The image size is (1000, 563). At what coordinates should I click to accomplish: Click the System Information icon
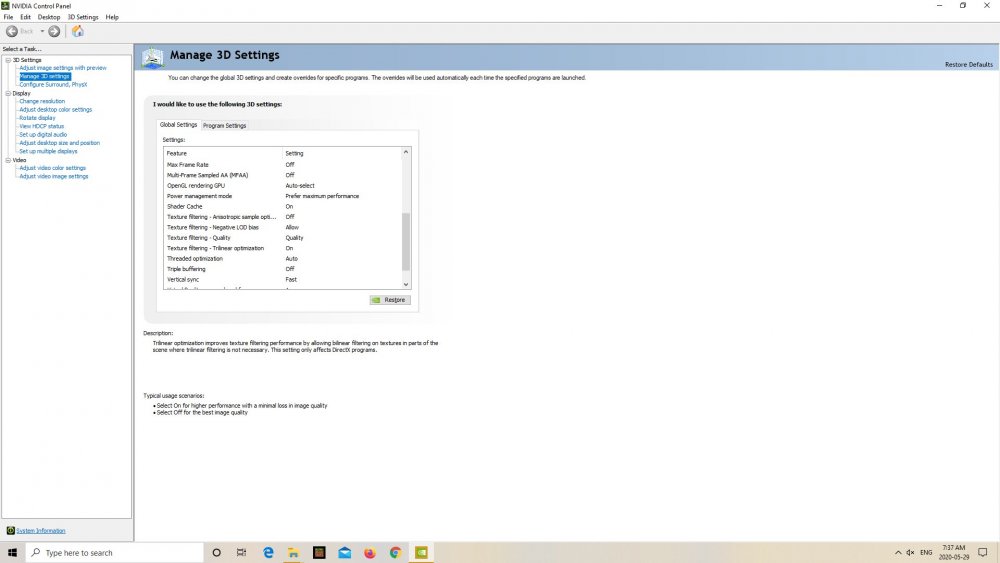[10, 530]
